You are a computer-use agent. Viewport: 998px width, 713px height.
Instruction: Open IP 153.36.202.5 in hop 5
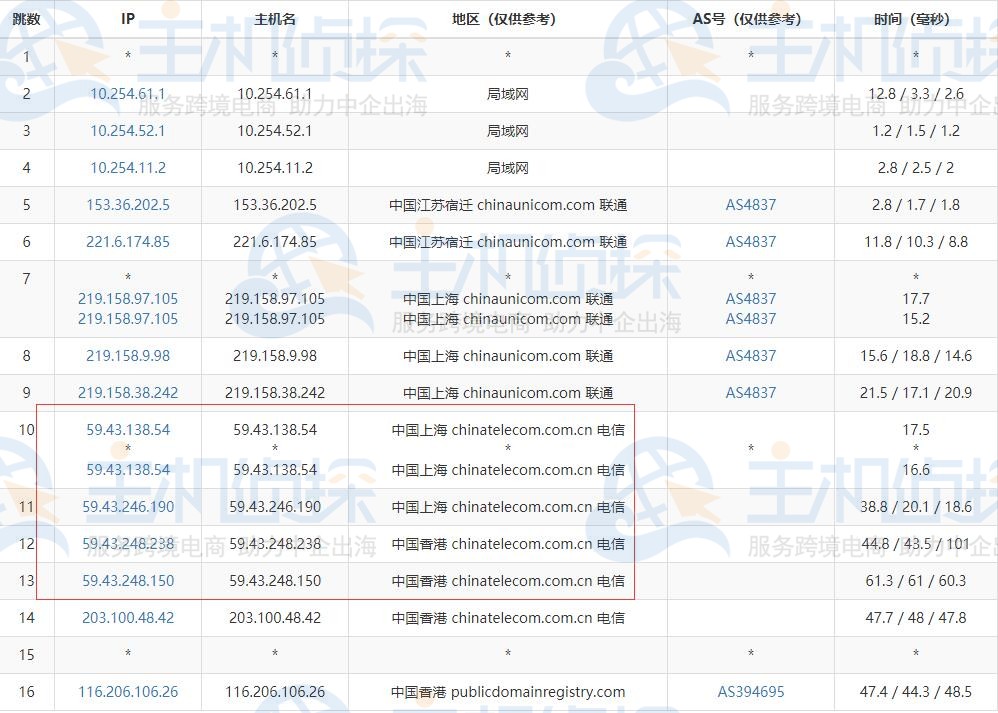(x=127, y=205)
